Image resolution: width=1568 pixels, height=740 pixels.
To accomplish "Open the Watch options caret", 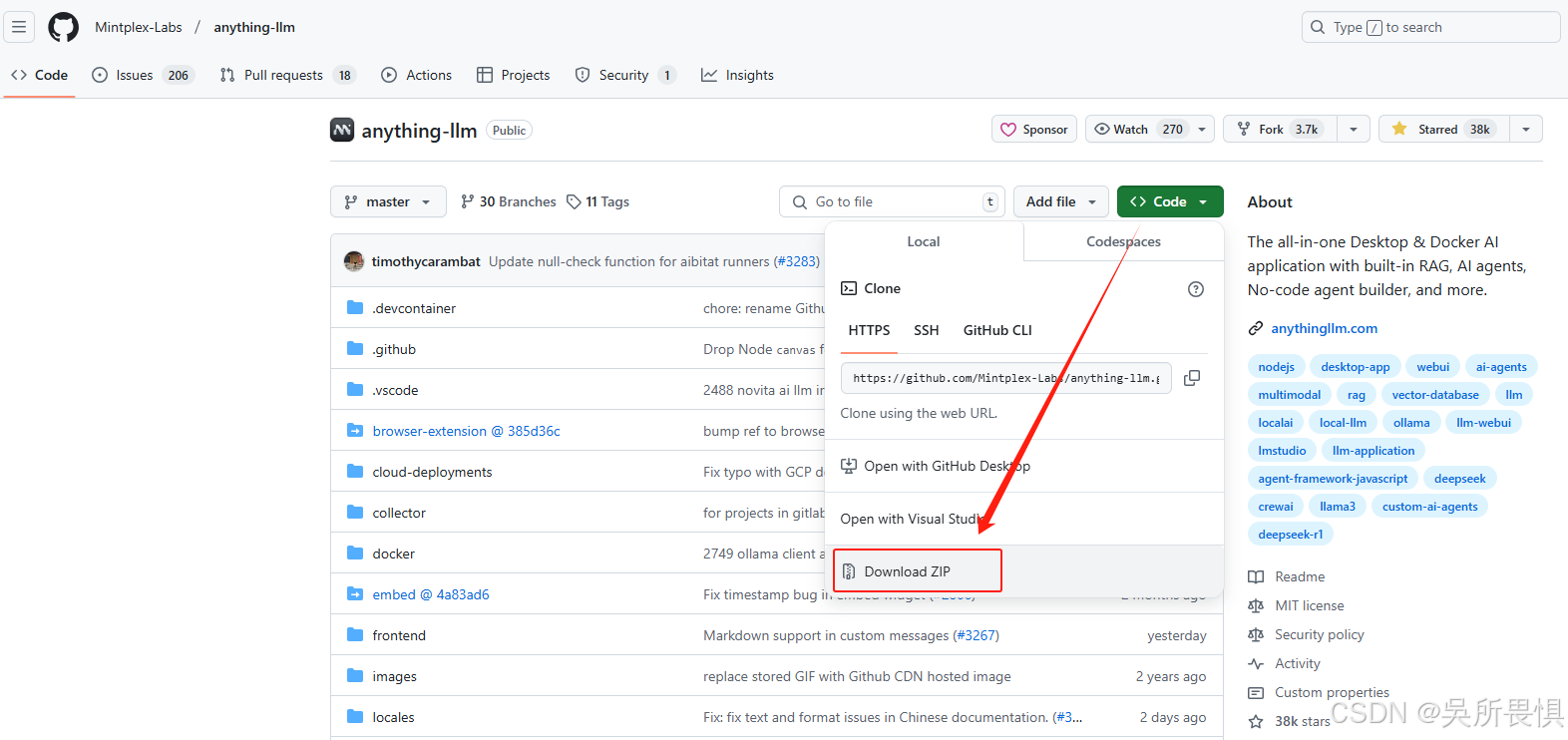I will pyautogui.click(x=1203, y=129).
